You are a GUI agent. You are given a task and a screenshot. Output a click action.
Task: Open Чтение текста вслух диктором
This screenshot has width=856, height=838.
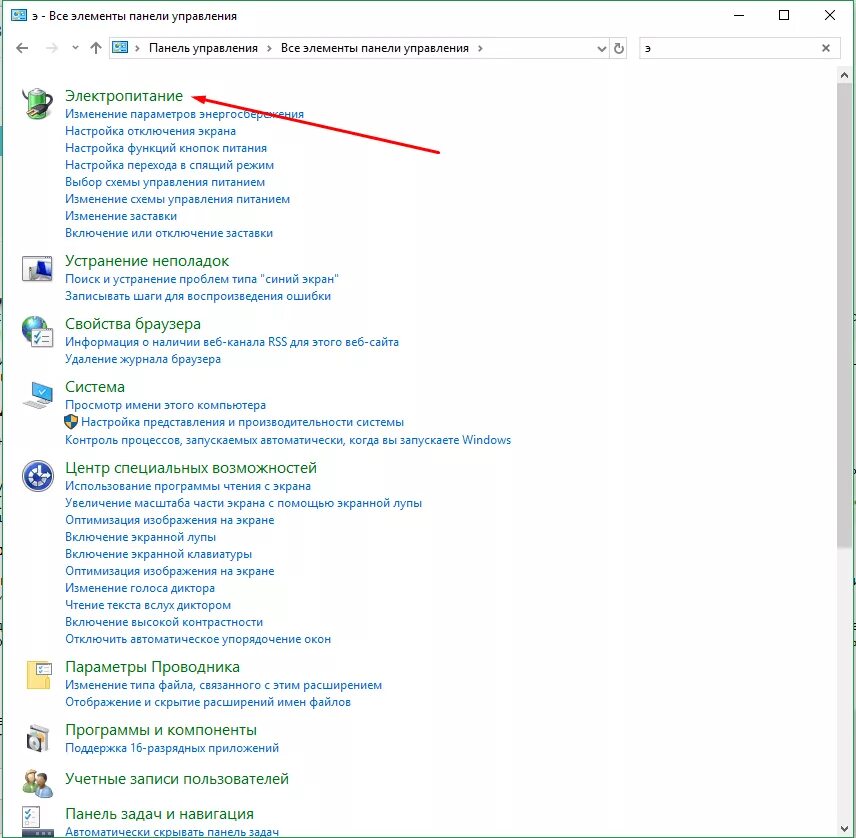point(148,605)
